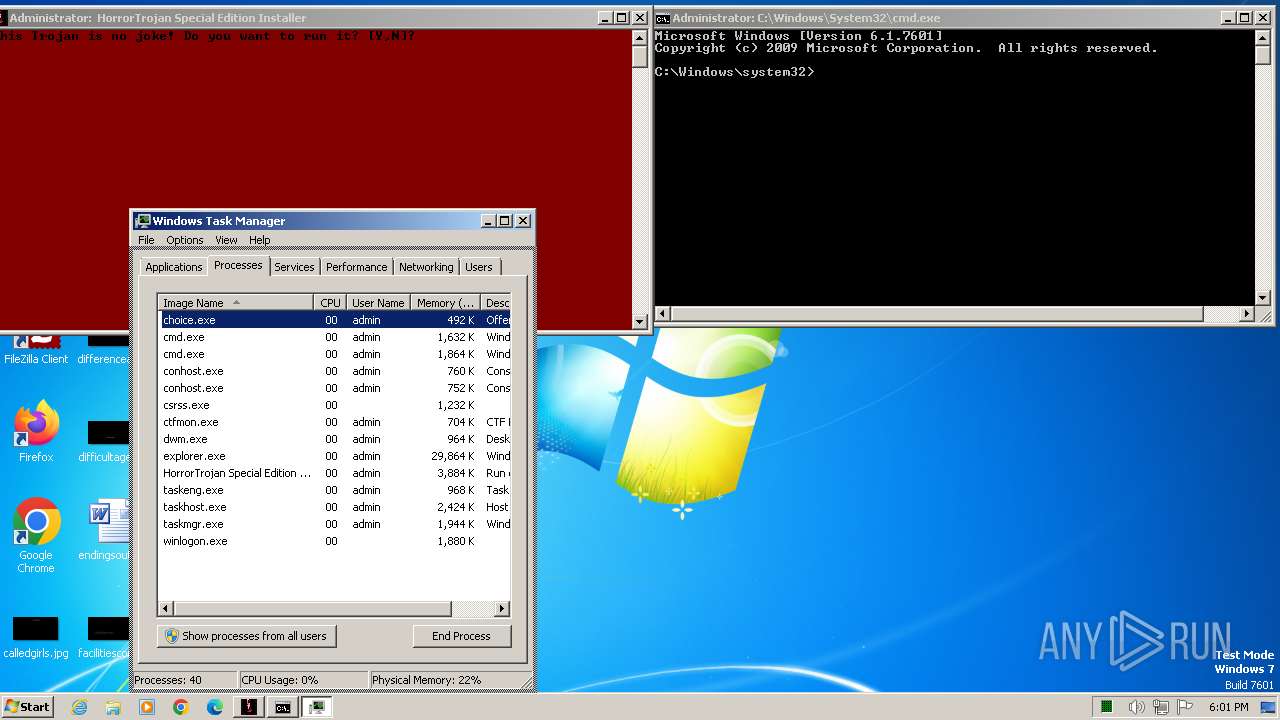Select choice.exe process row
Screen dimensions: 1280x720
[x=335, y=320]
